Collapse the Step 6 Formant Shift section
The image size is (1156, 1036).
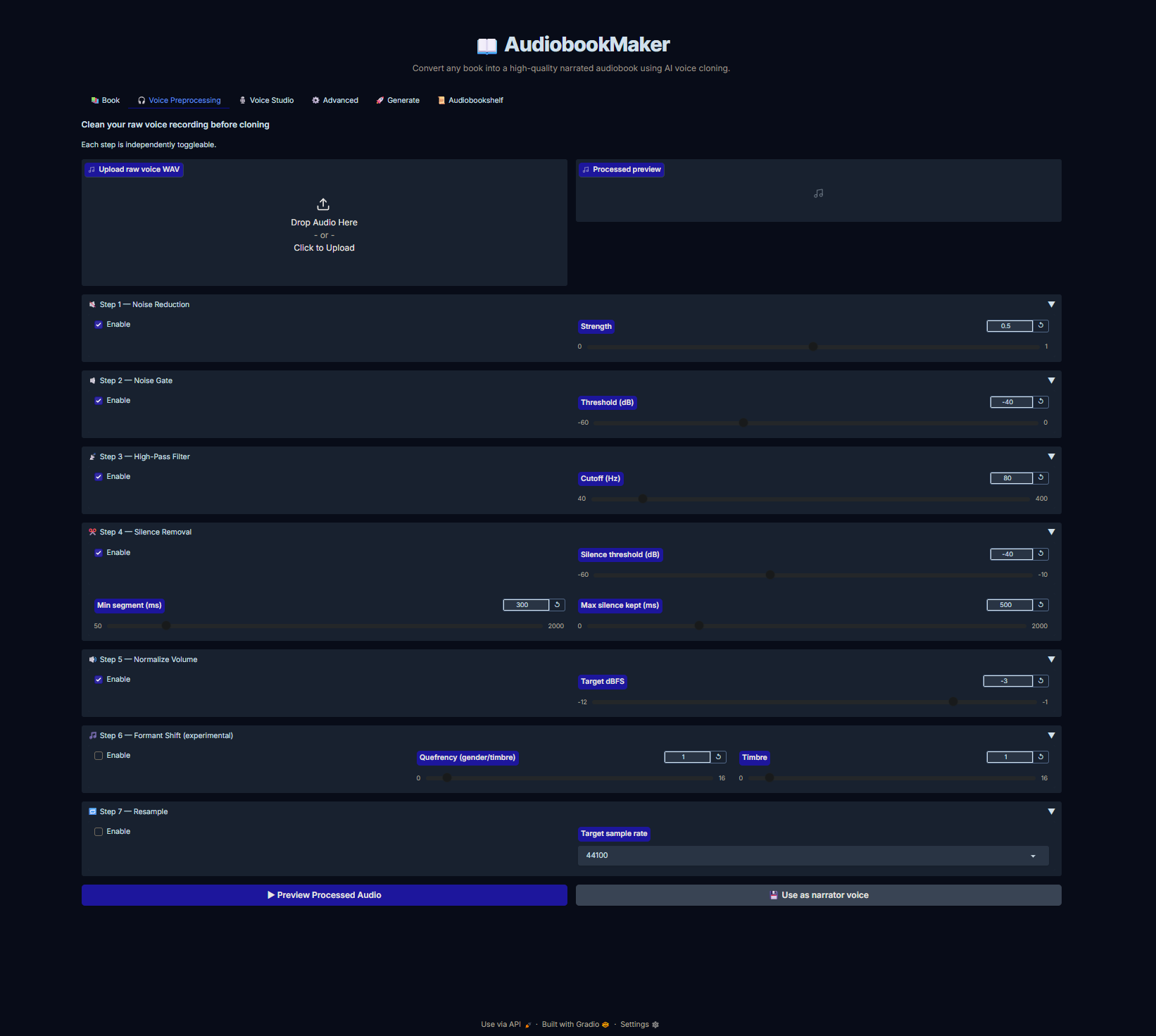click(1051, 735)
